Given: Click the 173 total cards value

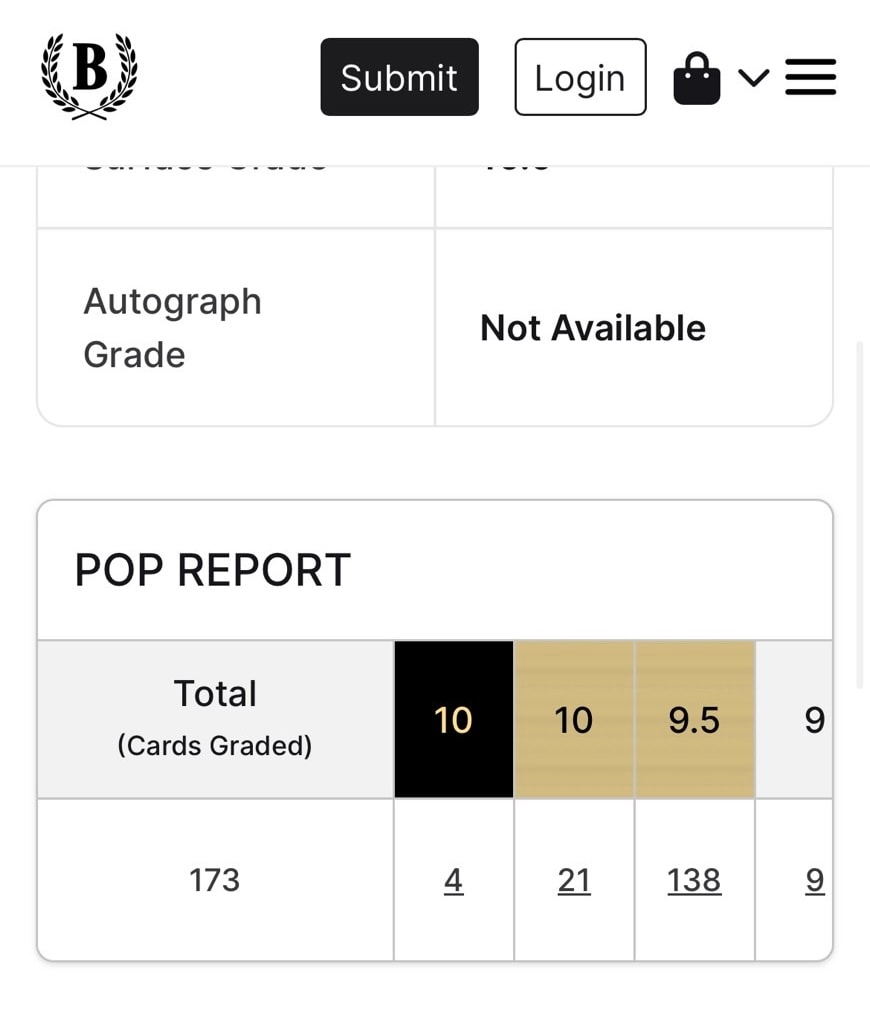Looking at the screenshot, I should [x=214, y=880].
